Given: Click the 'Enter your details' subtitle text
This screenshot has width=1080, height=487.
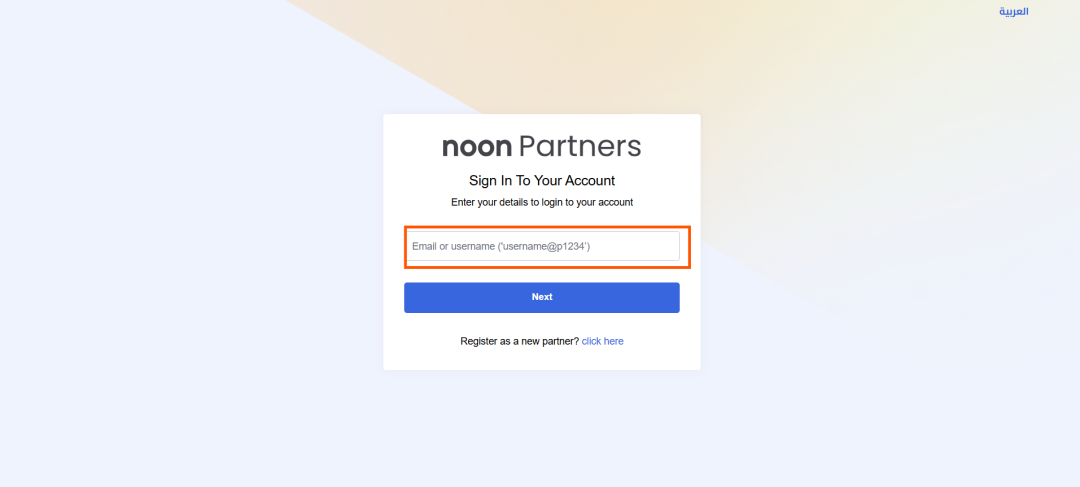Looking at the screenshot, I should tap(542, 203).
